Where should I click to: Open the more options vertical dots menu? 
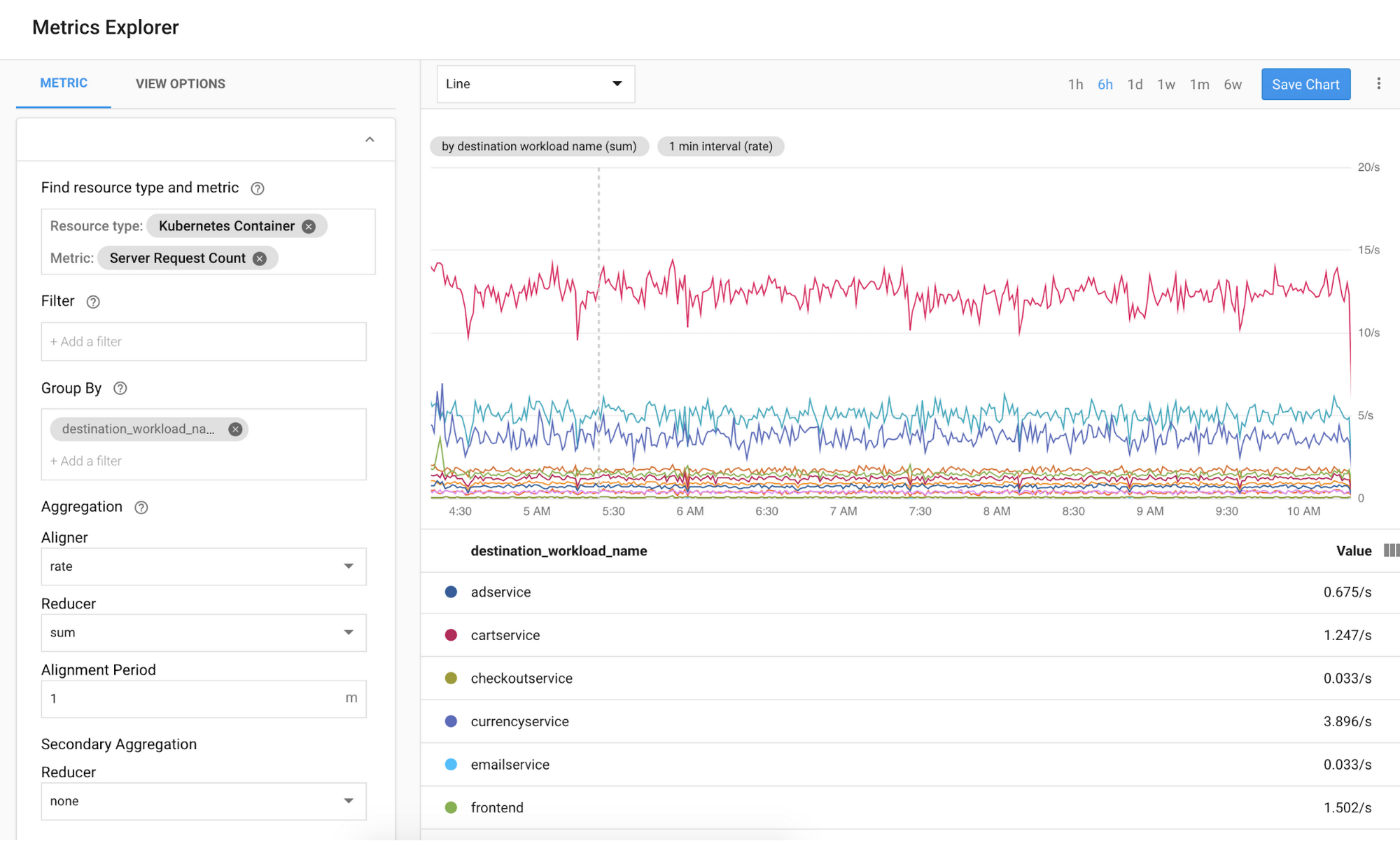(x=1379, y=84)
